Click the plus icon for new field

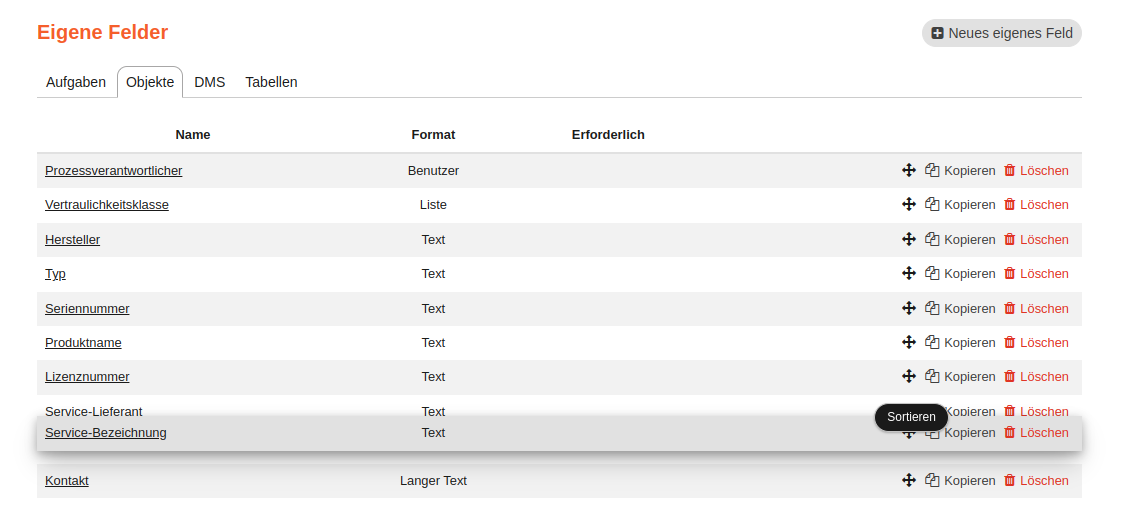[938, 33]
